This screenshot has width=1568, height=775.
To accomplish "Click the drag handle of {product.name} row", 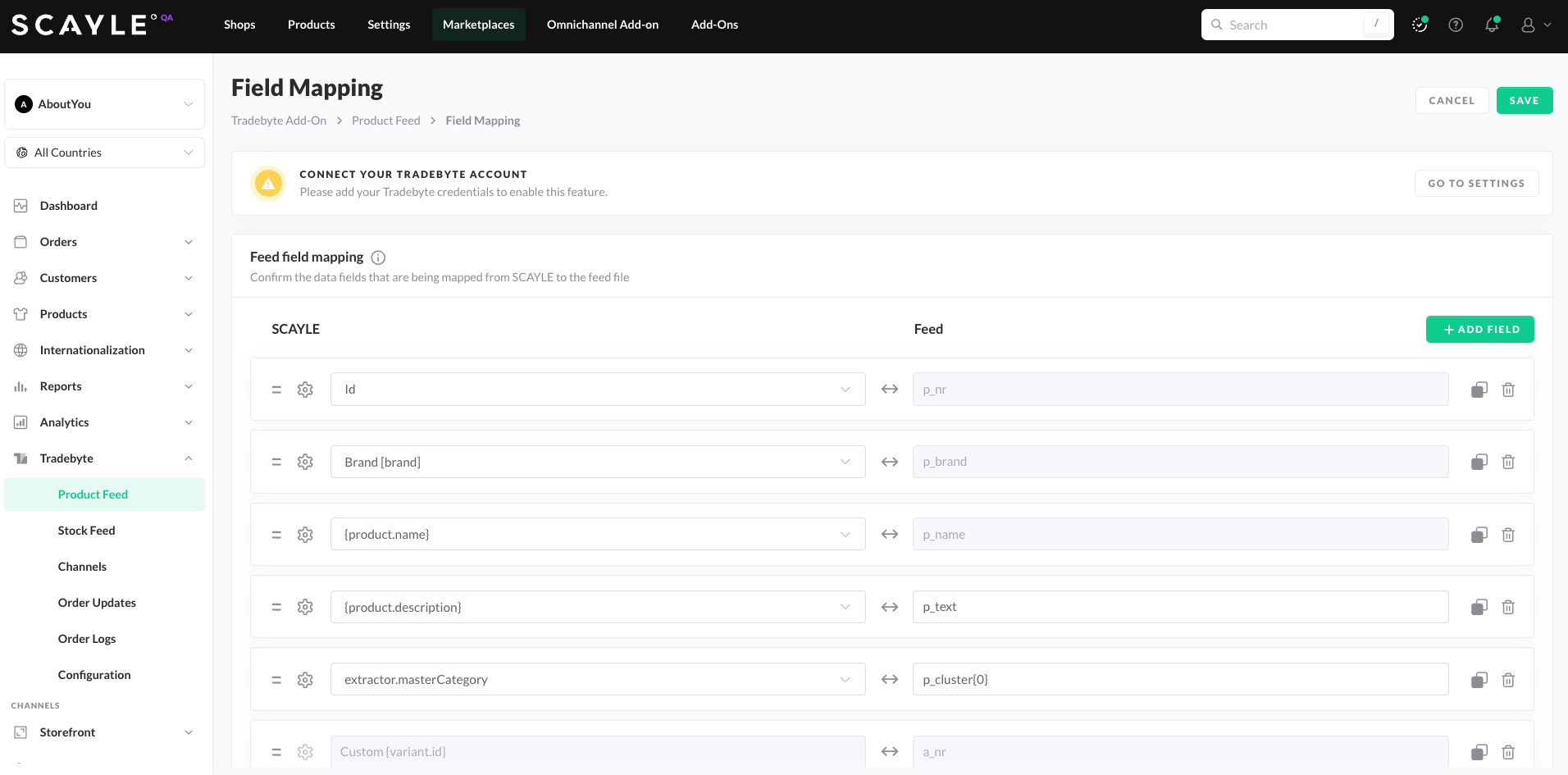I will tap(276, 535).
